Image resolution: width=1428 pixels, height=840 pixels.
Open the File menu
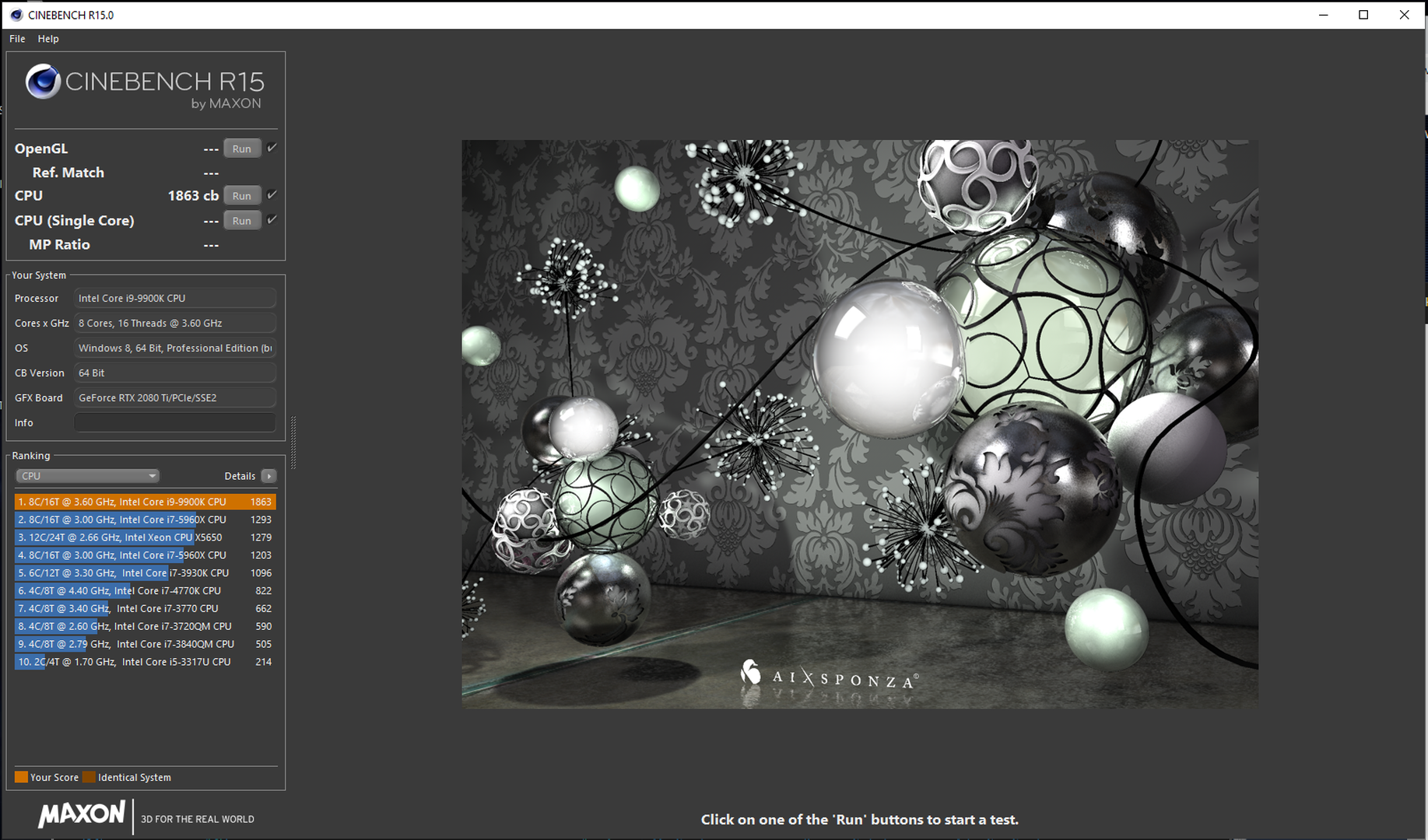(x=17, y=39)
